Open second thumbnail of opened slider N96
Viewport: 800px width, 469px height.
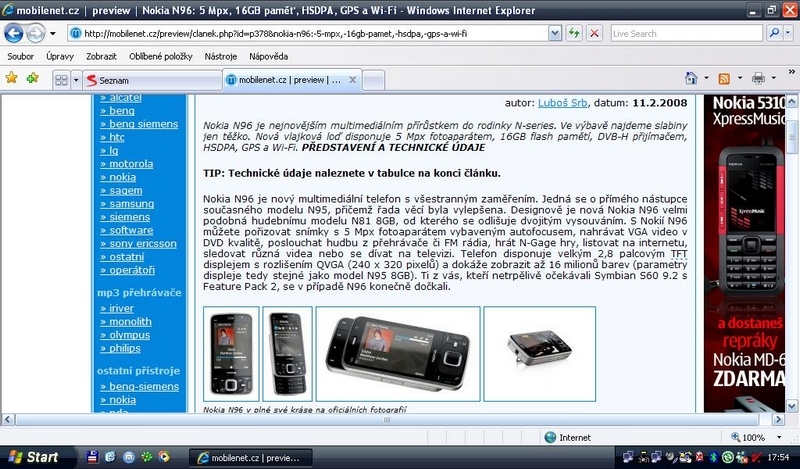287,354
